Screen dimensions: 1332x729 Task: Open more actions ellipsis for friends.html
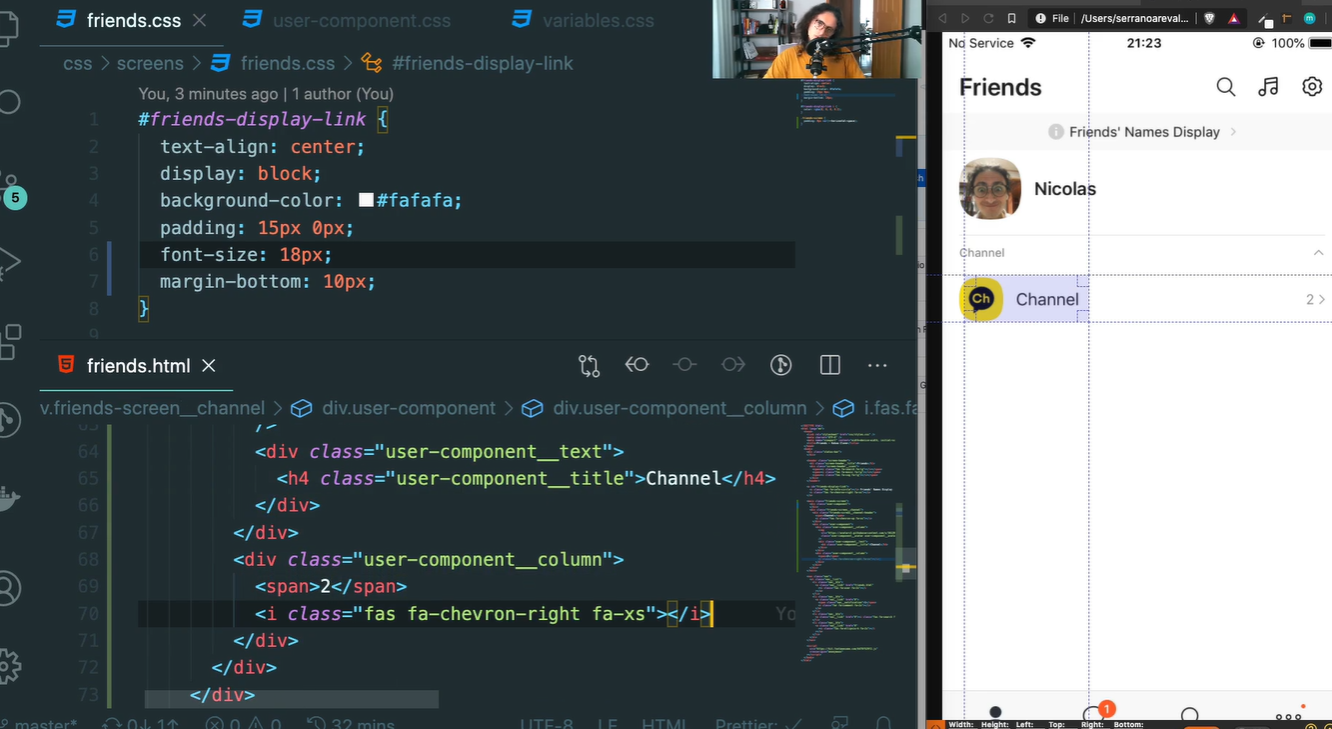(x=878, y=366)
